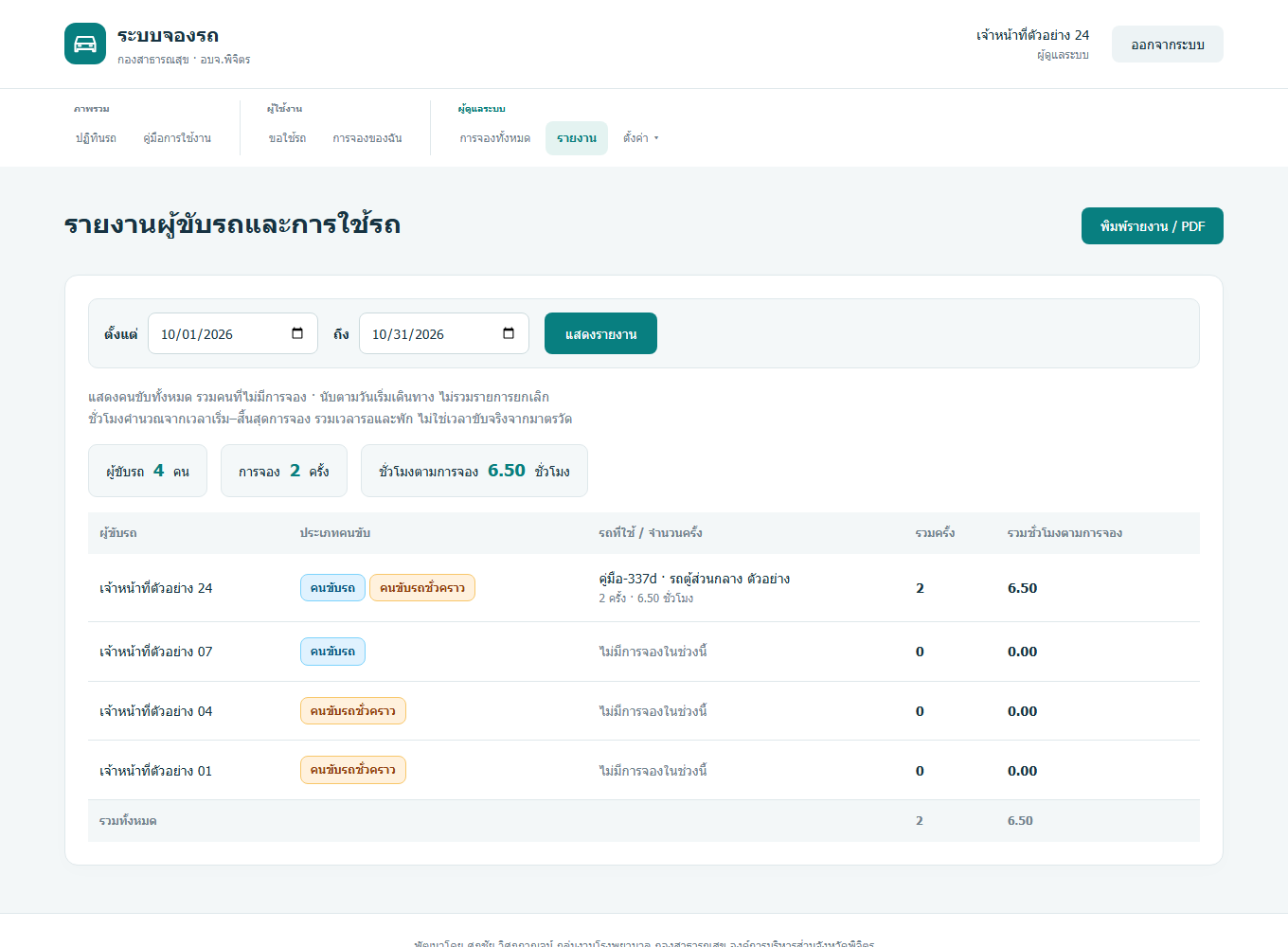
Task: Select driver row เจ้าหน้าที่ตัวอย่าง 24 in table
Action: pos(644,588)
